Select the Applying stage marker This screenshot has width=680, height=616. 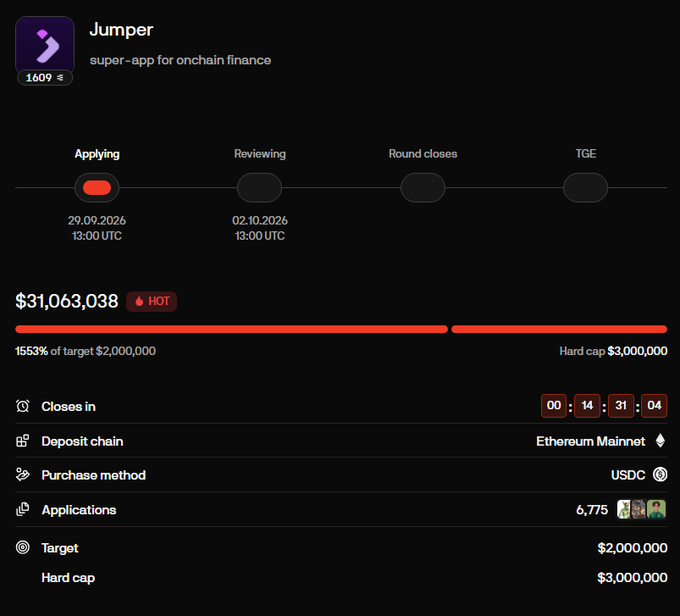point(97,188)
